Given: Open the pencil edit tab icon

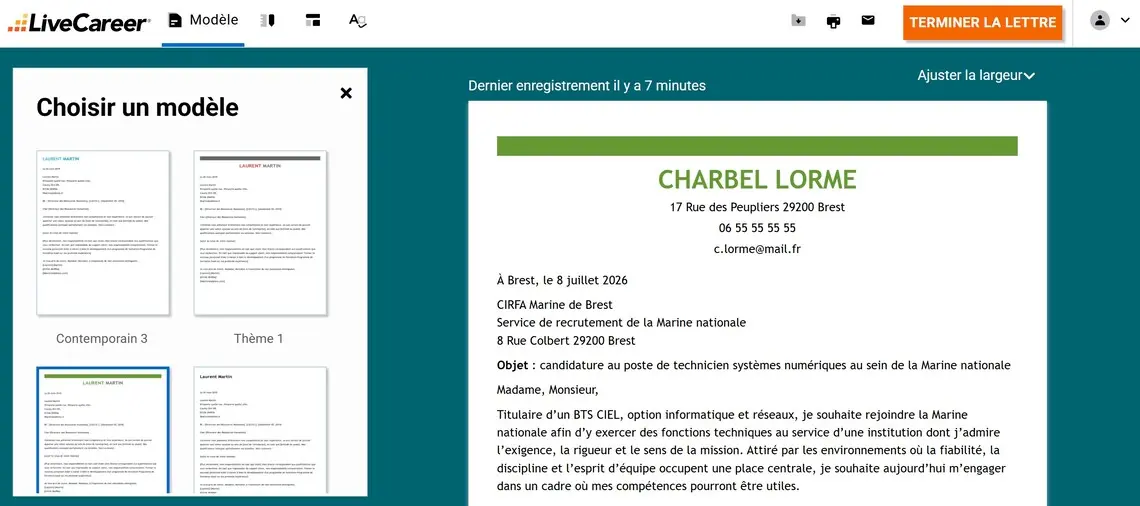Looking at the screenshot, I should tap(268, 21).
